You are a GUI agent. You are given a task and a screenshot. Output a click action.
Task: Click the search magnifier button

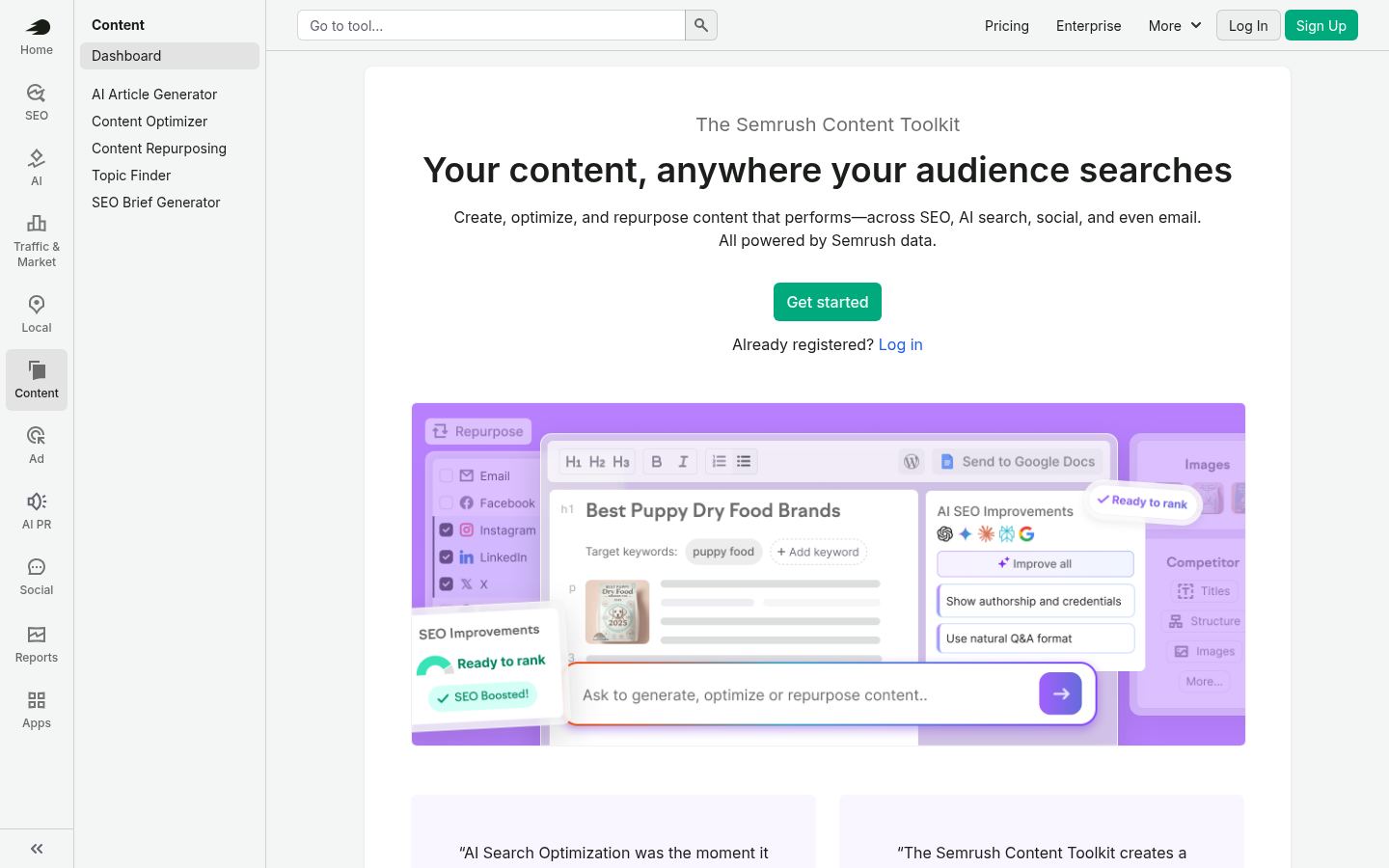point(701,25)
